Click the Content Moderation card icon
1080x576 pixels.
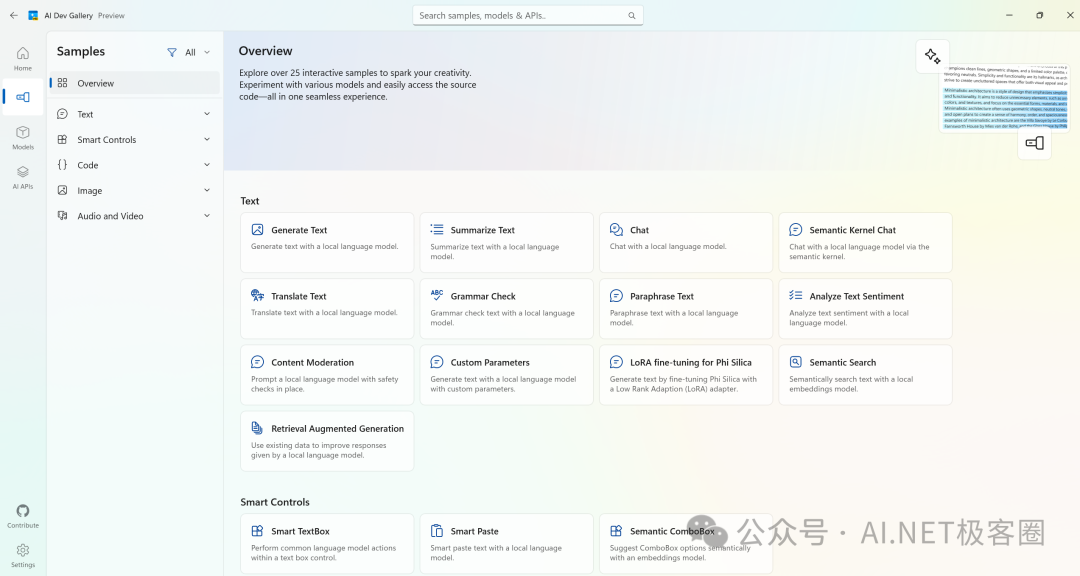point(258,362)
